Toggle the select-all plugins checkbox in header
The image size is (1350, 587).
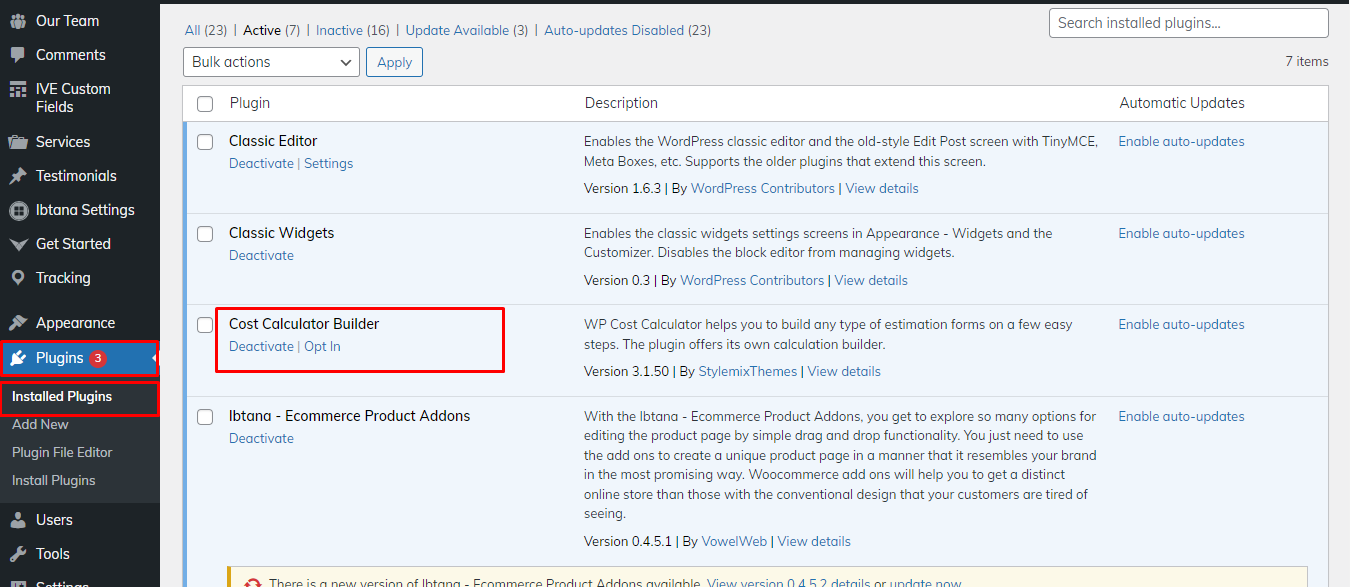click(205, 104)
